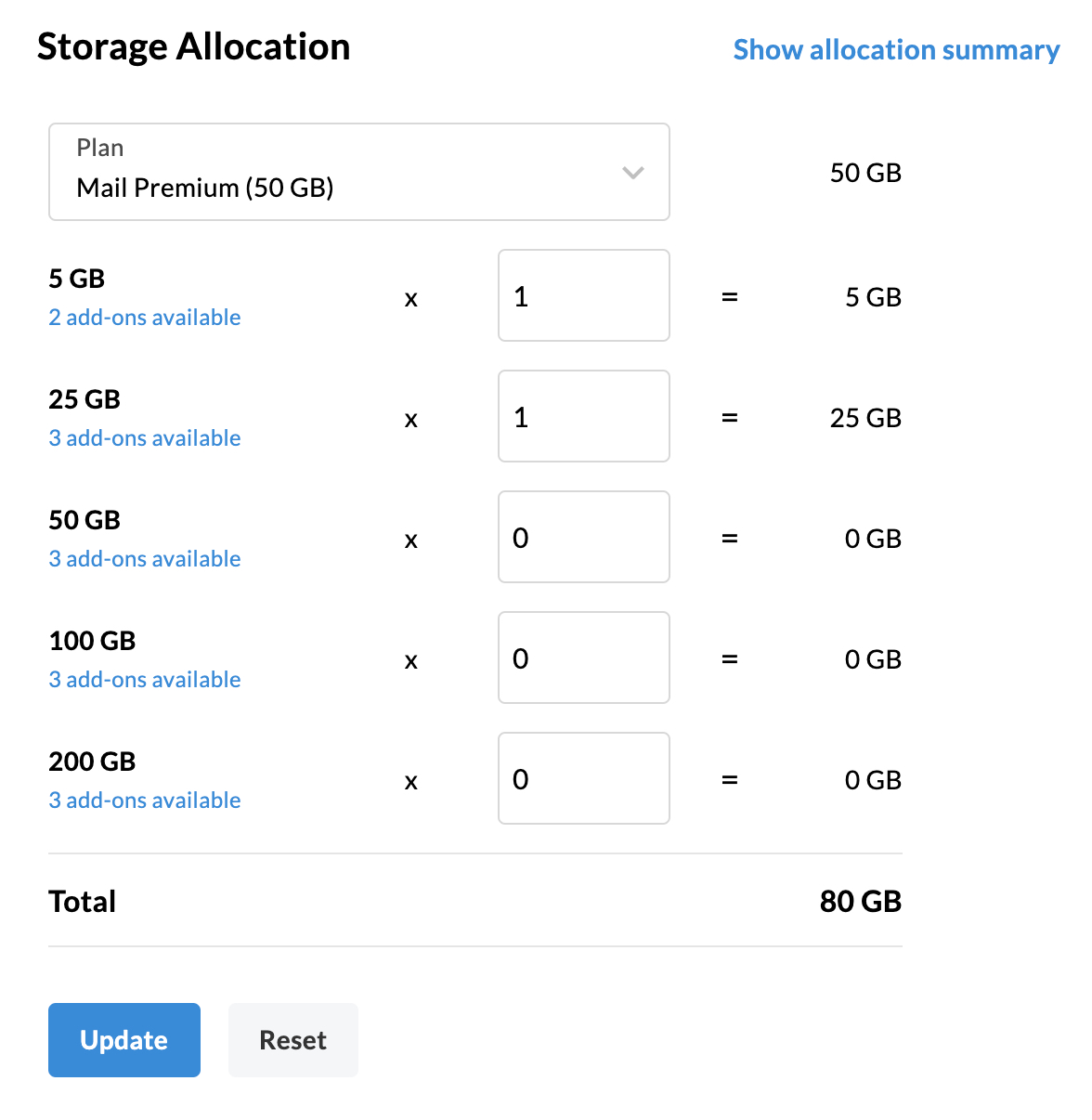Click Show allocation summary link
Image resolution: width=1092 pixels, height=1120 pixels.
click(x=896, y=50)
